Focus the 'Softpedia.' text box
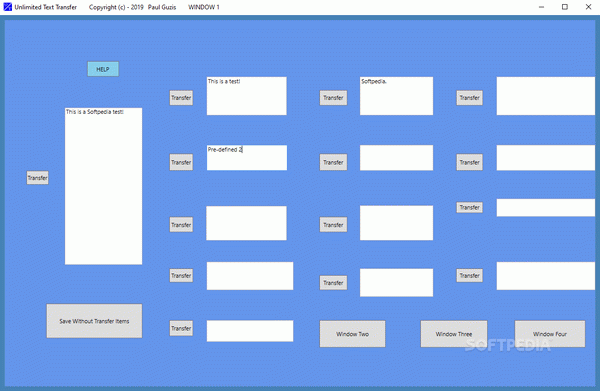600x391 pixels. click(x=396, y=96)
